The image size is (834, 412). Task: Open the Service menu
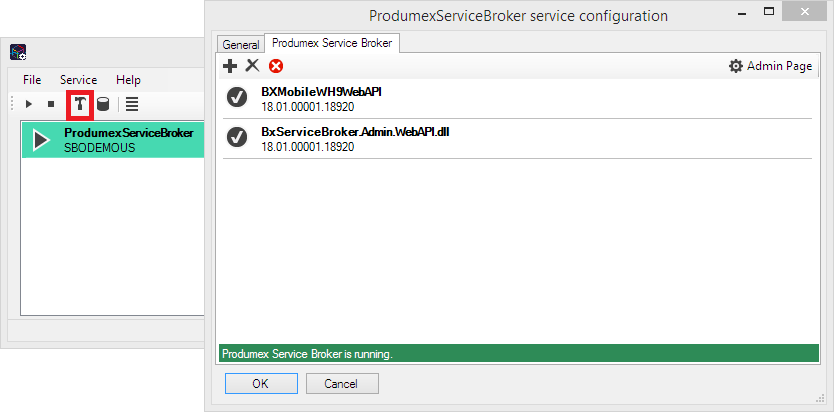(78, 80)
